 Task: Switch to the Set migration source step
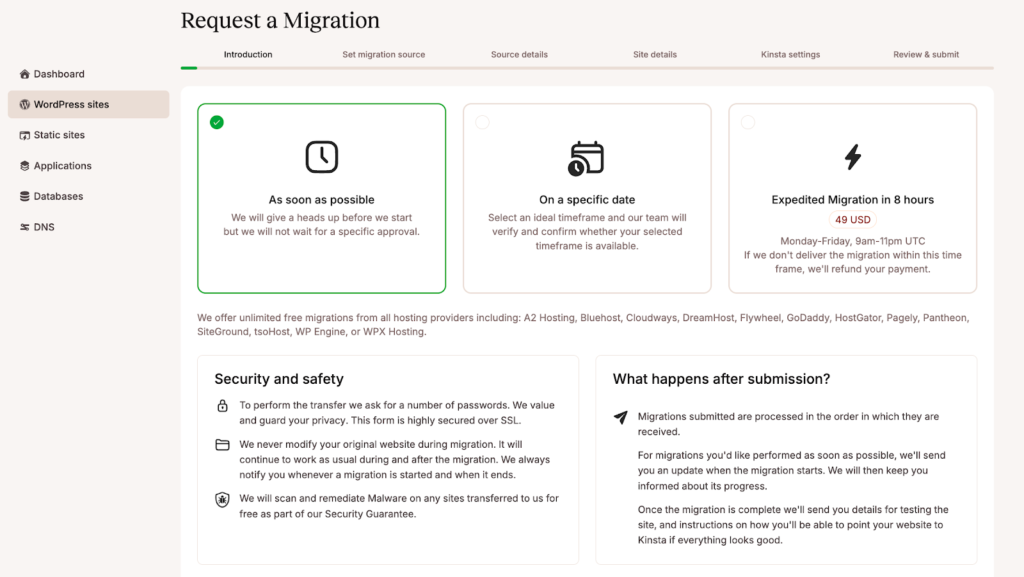383,55
